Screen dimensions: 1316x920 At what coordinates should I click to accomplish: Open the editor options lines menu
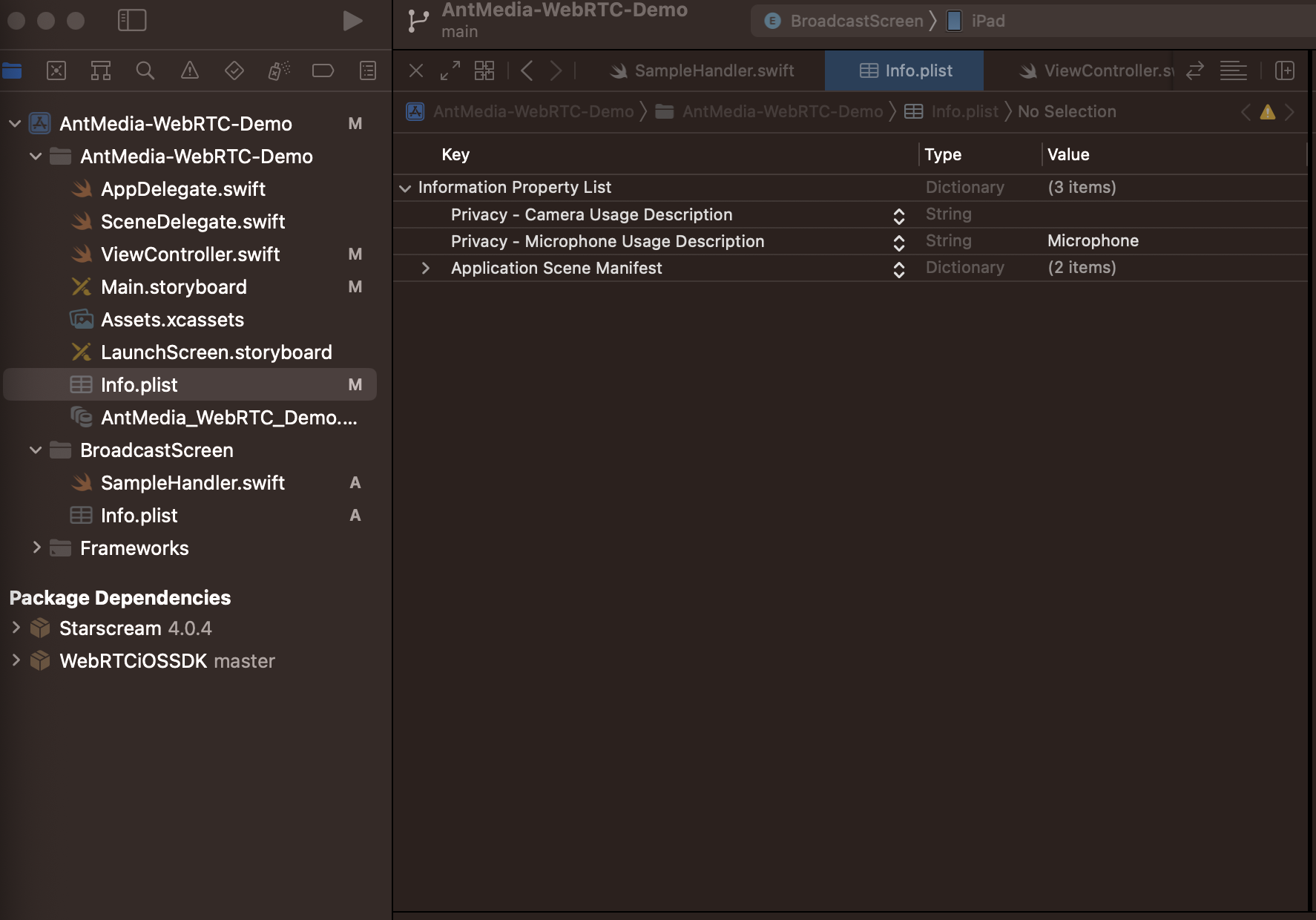(1234, 70)
